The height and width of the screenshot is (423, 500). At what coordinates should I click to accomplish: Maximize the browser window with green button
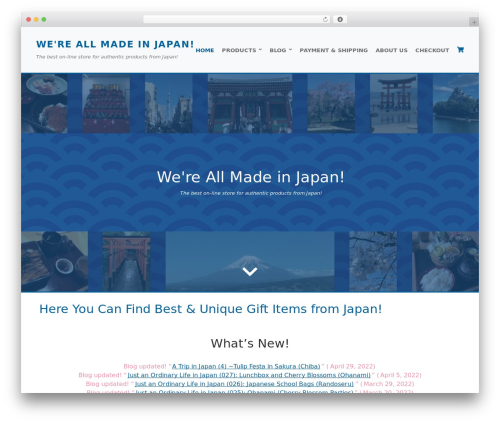[44, 19]
